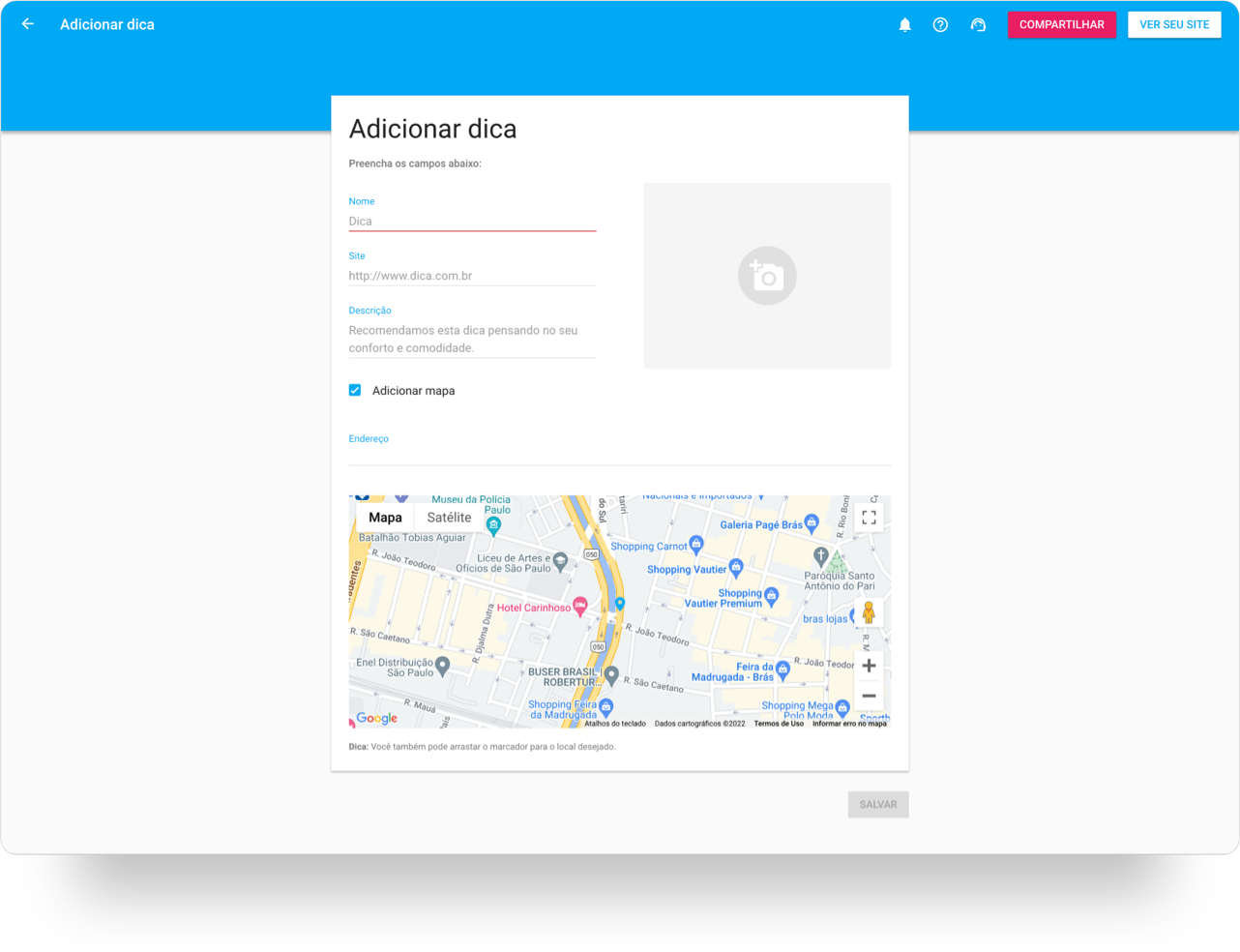Click Paróquia Santo Antônio church pin

(820, 555)
